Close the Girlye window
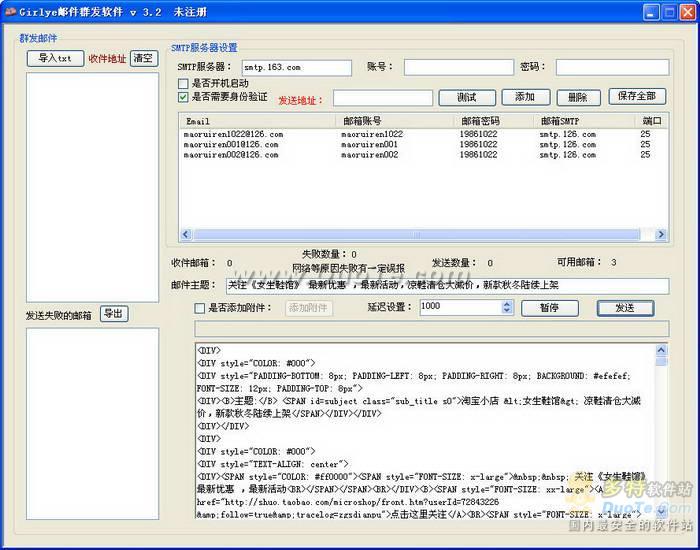Screen dimensions: 700x550 (688, 12)
